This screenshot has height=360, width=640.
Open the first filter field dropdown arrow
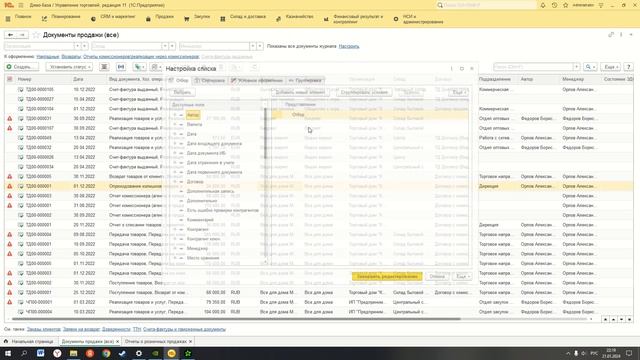tap(77, 46)
